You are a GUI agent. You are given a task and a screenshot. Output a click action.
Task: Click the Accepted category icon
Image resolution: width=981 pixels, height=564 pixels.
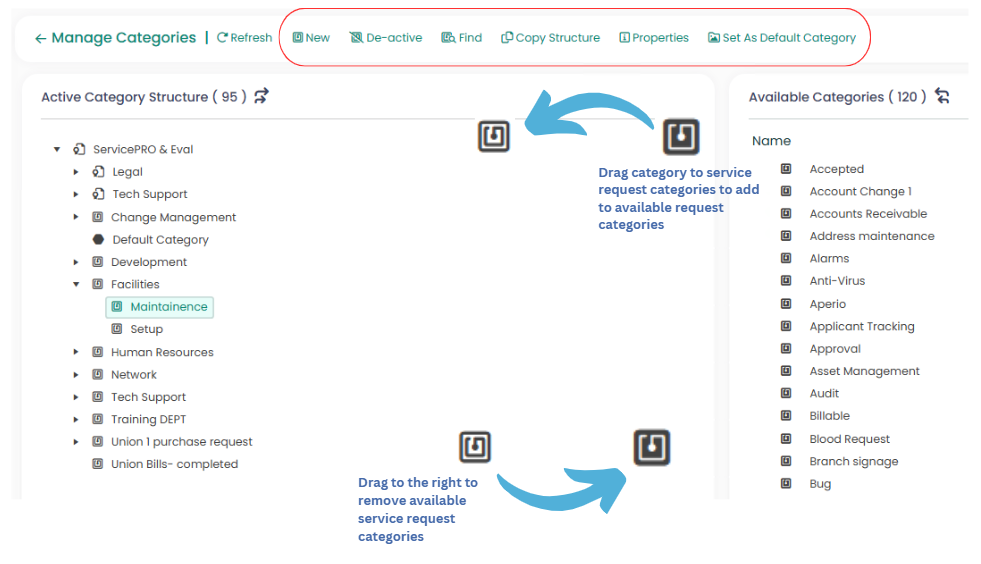coord(787,169)
